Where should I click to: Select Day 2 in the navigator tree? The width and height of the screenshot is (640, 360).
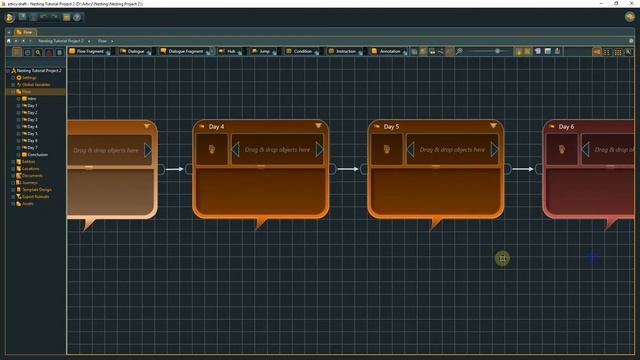pyautogui.click(x=32, y=113)
